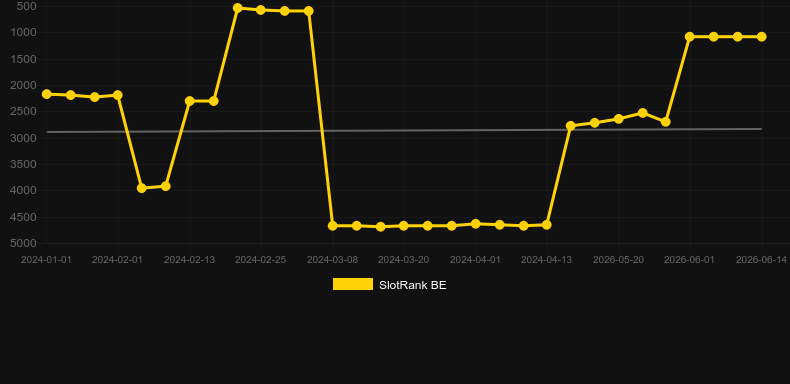Click the 2024-02-01 x-axis date label
This screenshot has width=790, height=384.
(117, 260)
